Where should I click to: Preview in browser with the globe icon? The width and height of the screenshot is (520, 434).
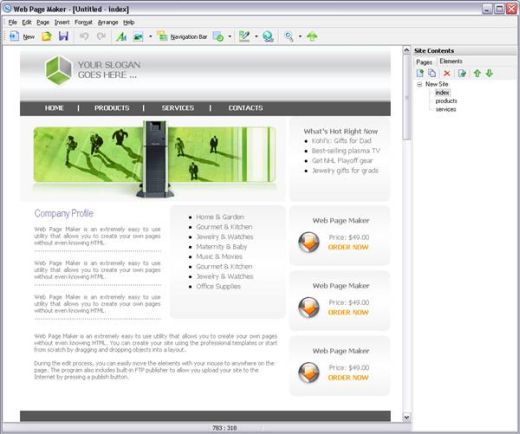(268, 36)
